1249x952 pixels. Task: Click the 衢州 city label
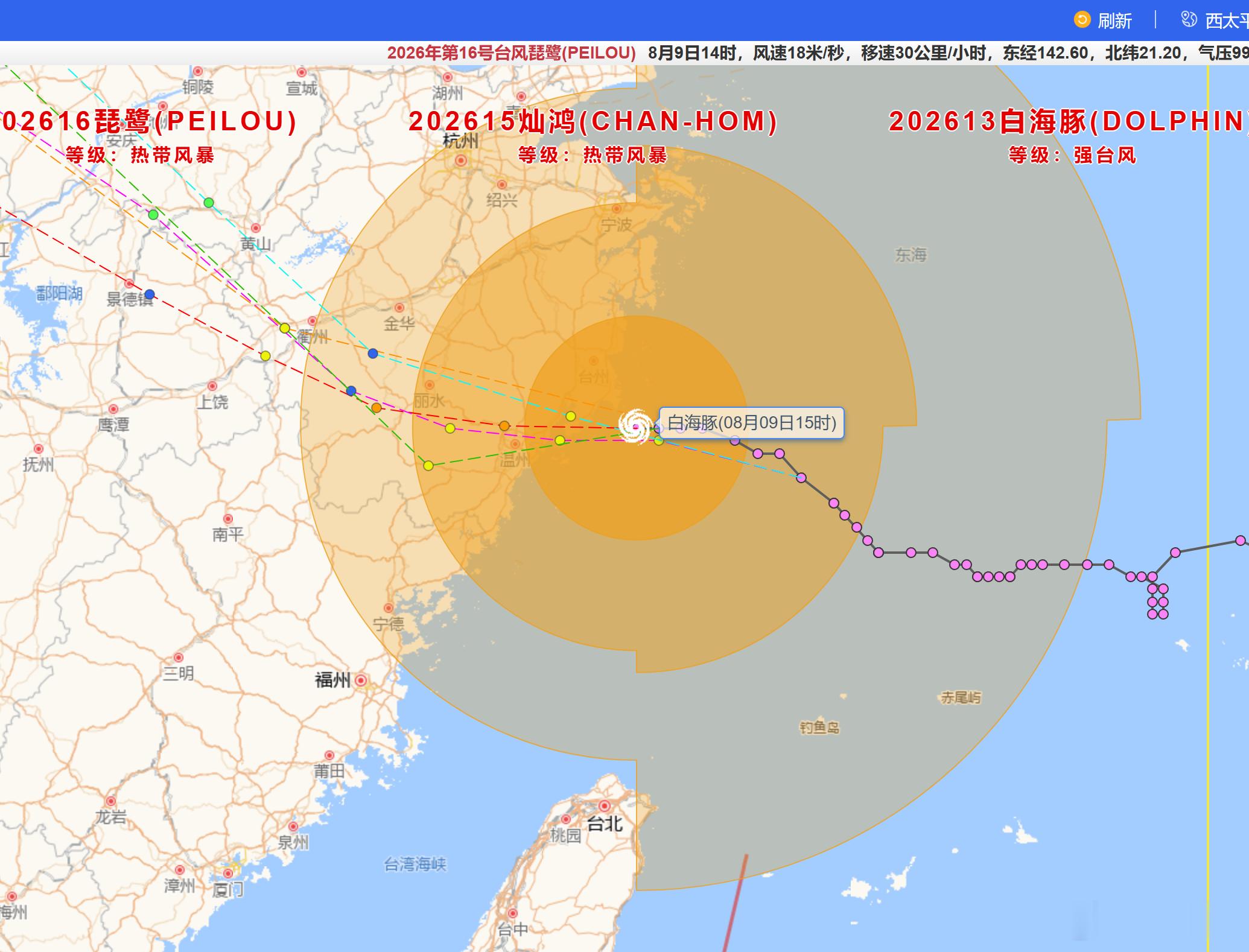coord(313,337)
